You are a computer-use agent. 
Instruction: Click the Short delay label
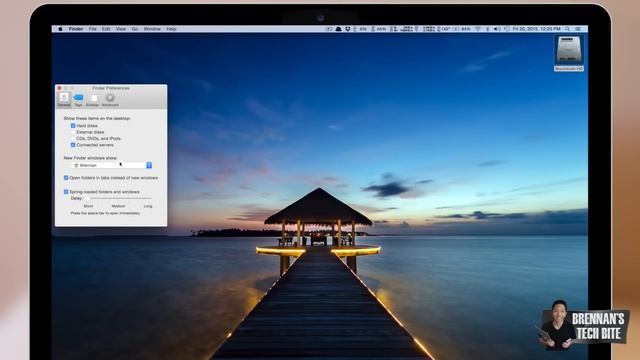(x=88, y=206)
